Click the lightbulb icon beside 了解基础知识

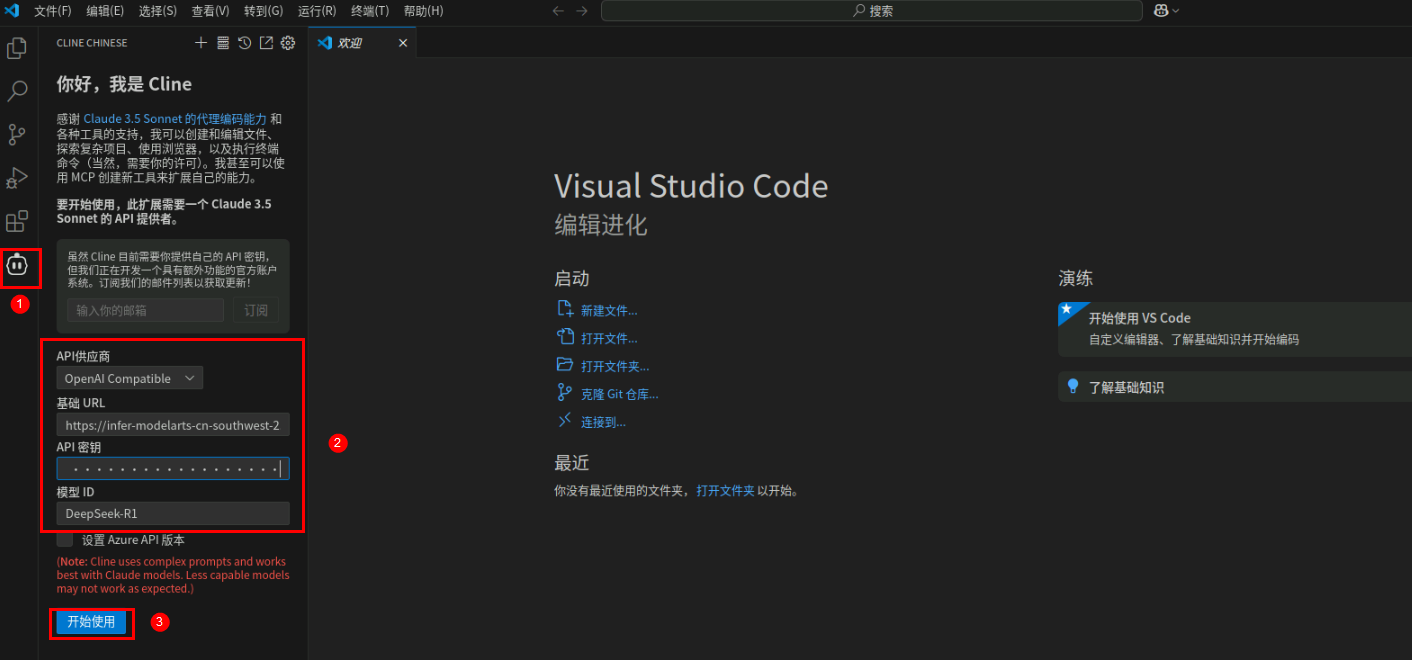point(1073,386)
